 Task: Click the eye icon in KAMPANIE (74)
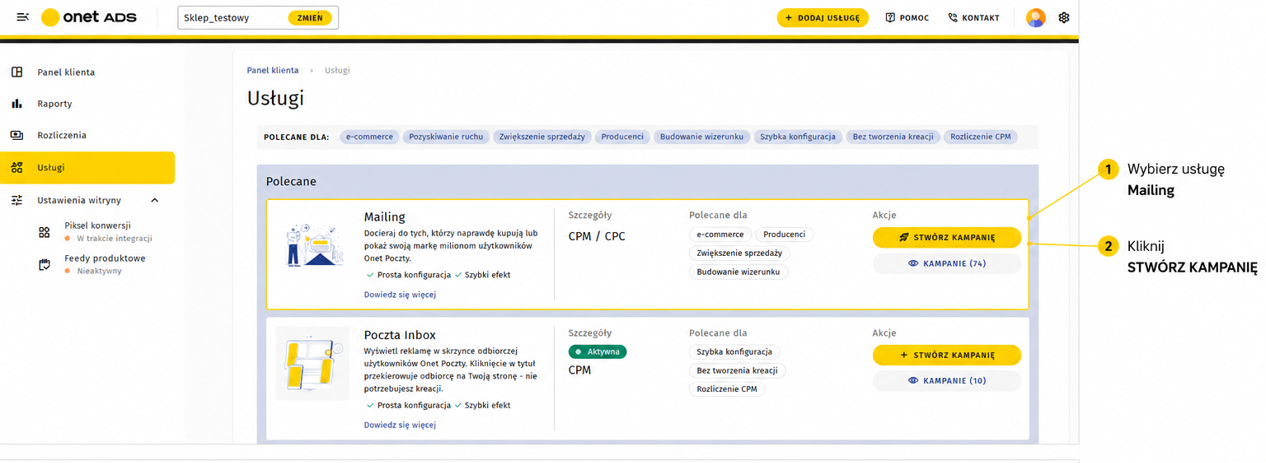point(913,263)
